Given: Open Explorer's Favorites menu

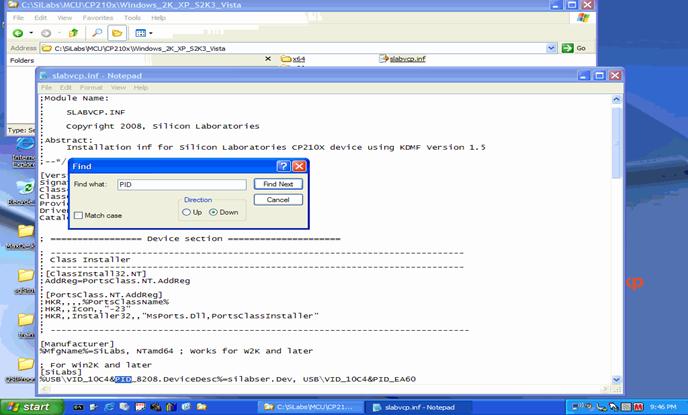Looking at the screenshot, I should coord(98,18).
